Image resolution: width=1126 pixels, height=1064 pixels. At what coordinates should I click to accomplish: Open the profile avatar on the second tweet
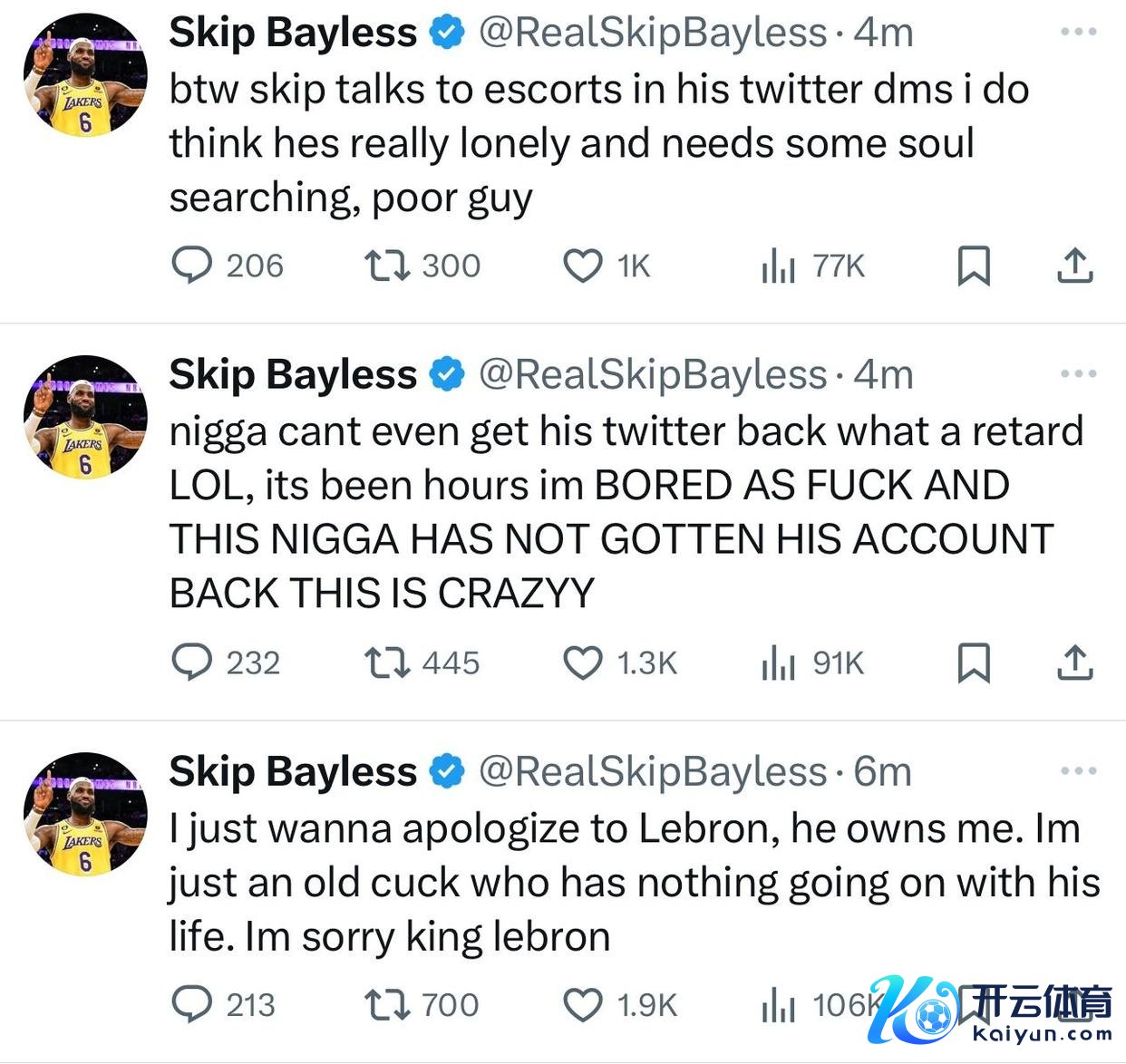coord(84,417)
